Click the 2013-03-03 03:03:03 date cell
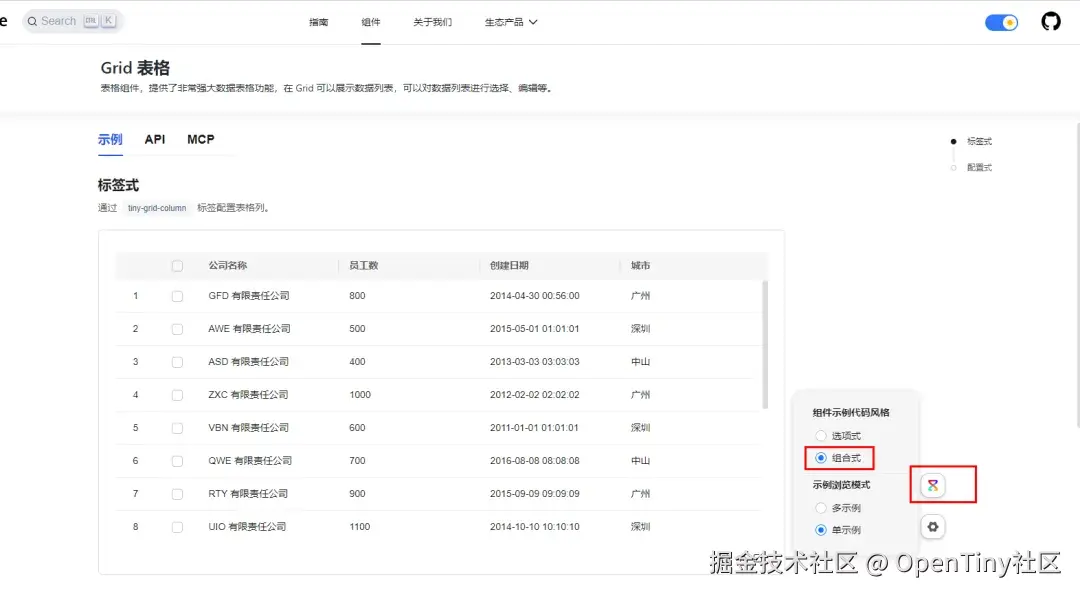Viewport: 1080px width, 596px height. 534,362
